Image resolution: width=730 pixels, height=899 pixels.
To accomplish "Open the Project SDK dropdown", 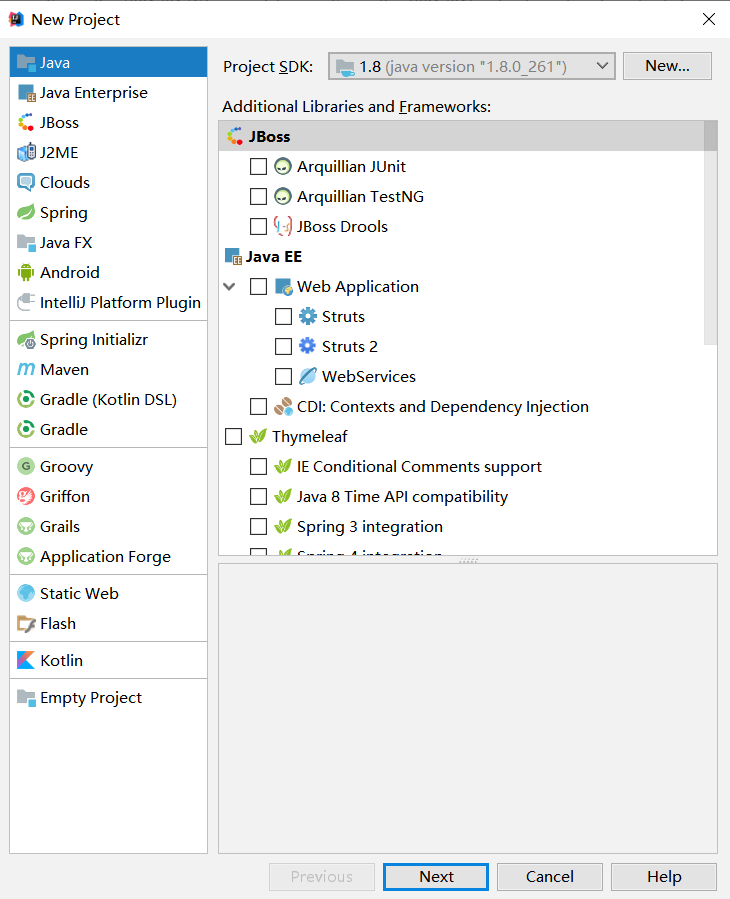I will [x=471, y=67].
